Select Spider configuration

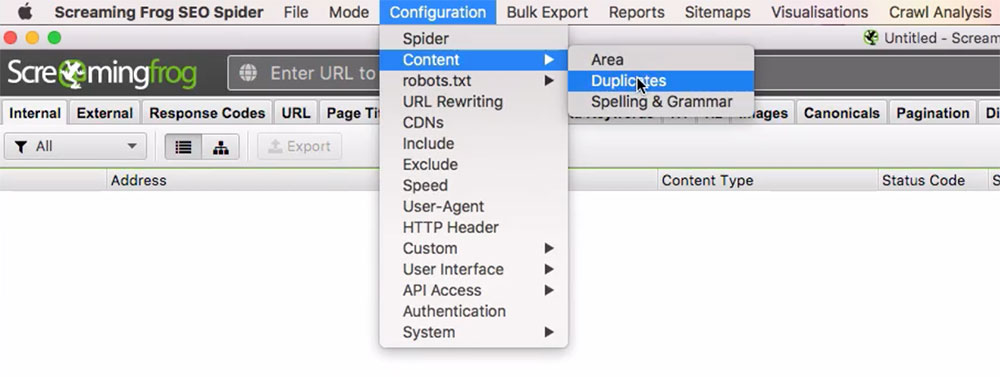[473, 39]
